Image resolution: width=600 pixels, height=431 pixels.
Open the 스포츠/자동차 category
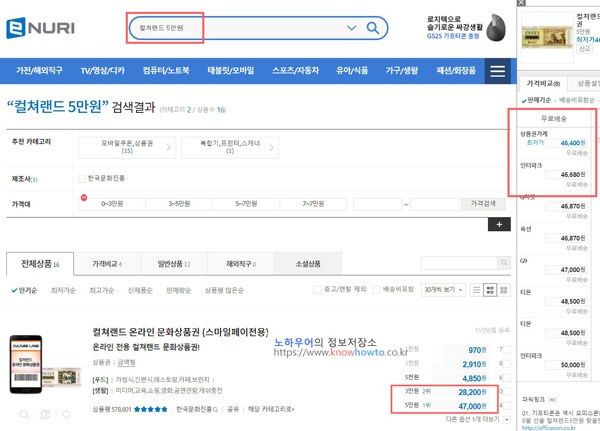point(295,70)
